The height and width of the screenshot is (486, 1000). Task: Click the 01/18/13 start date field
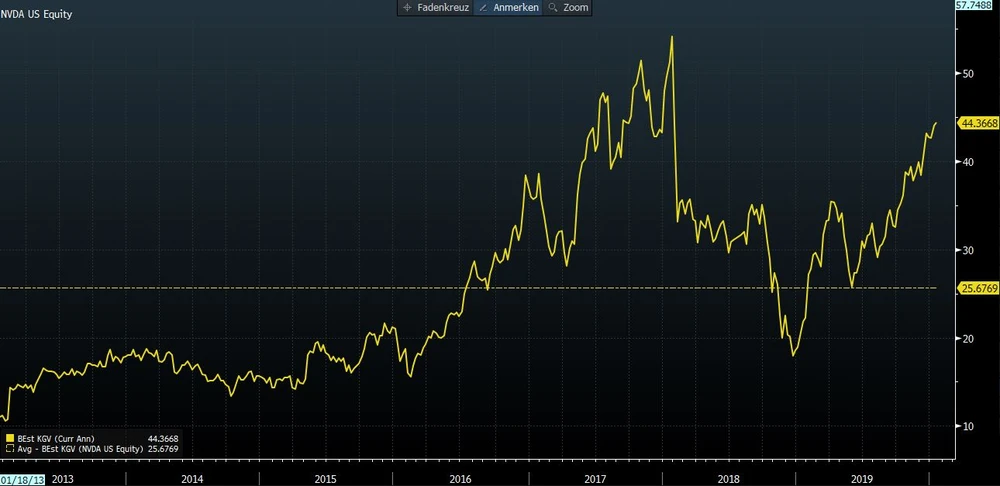coord(22,479)
